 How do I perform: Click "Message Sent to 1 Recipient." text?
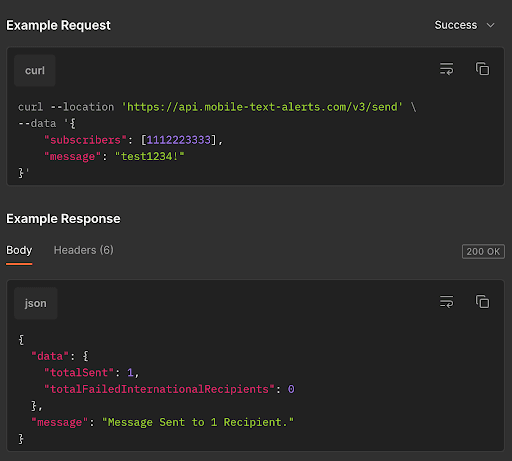(x=198, y=422)
